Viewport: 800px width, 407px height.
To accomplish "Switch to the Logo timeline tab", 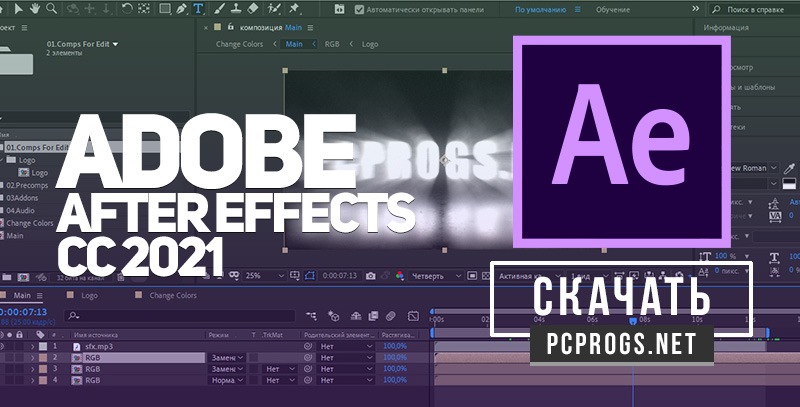I will click(89, 295).
